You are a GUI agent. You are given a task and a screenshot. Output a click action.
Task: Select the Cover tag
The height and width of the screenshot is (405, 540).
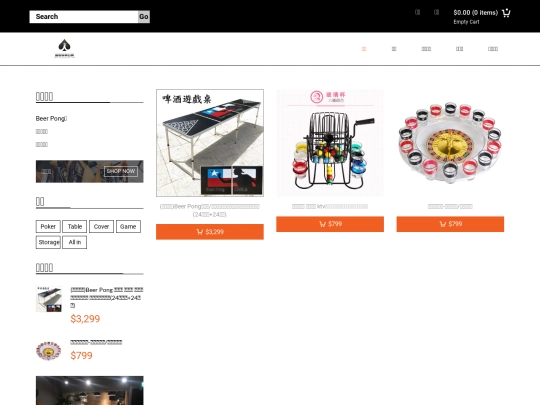101,227
